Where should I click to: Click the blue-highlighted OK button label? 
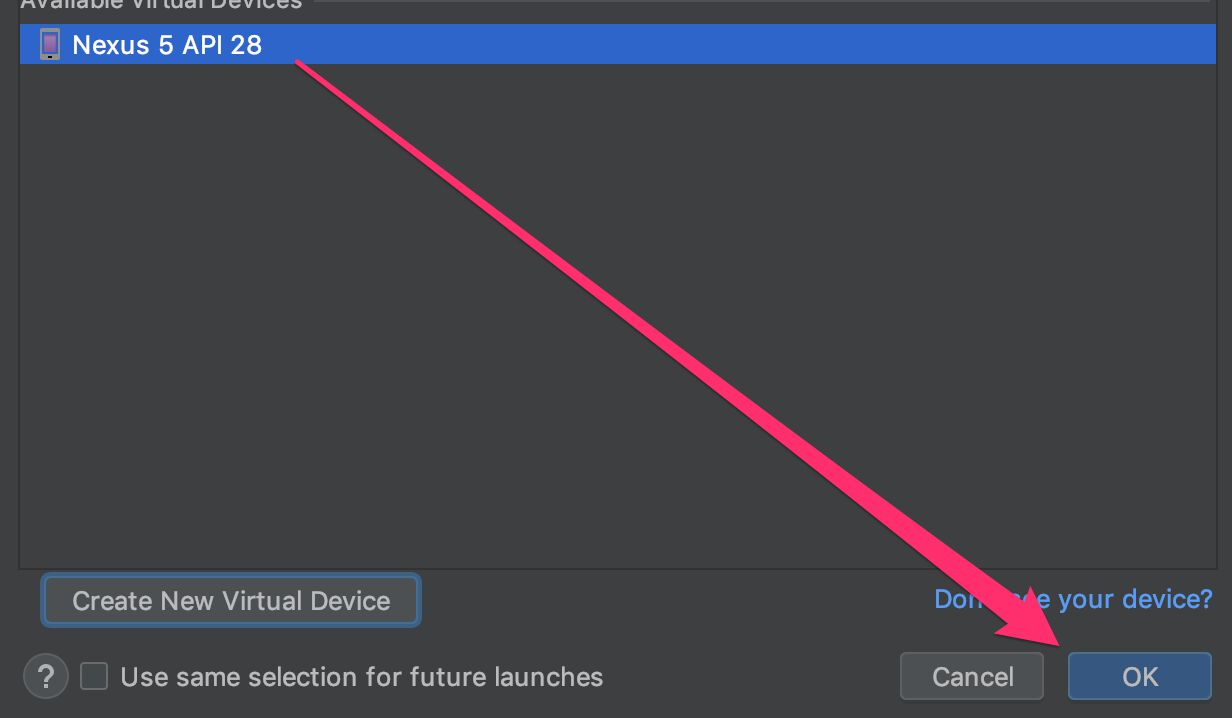coord(1140,677)
